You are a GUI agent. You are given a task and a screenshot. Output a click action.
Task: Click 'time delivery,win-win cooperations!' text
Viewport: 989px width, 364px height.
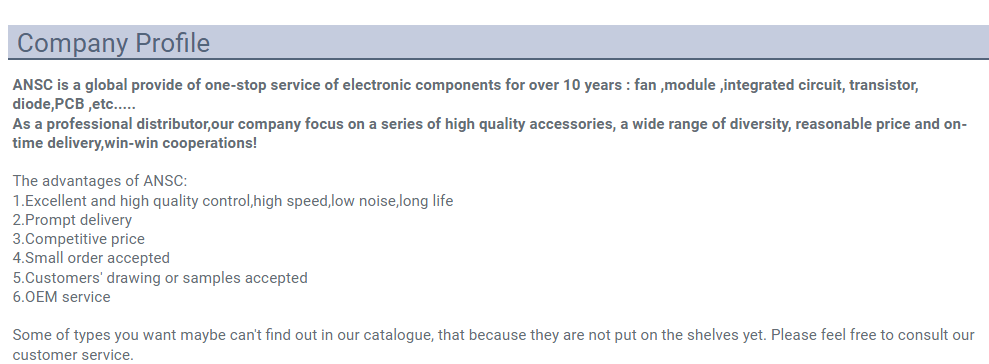coord(135,143)
